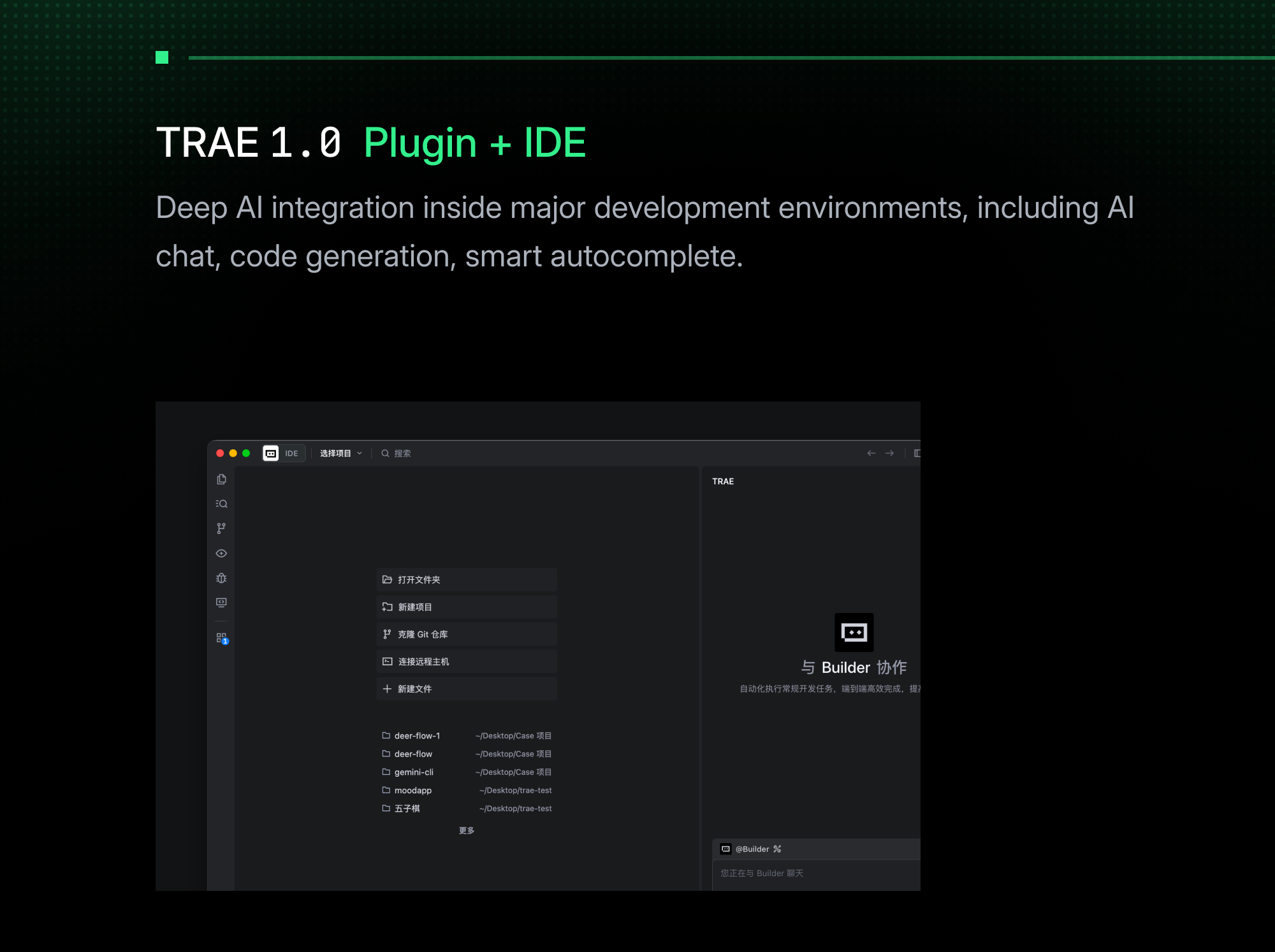The image size is (1275, 952).
Task: Click the 更多 more link
Action: [467, 830]
